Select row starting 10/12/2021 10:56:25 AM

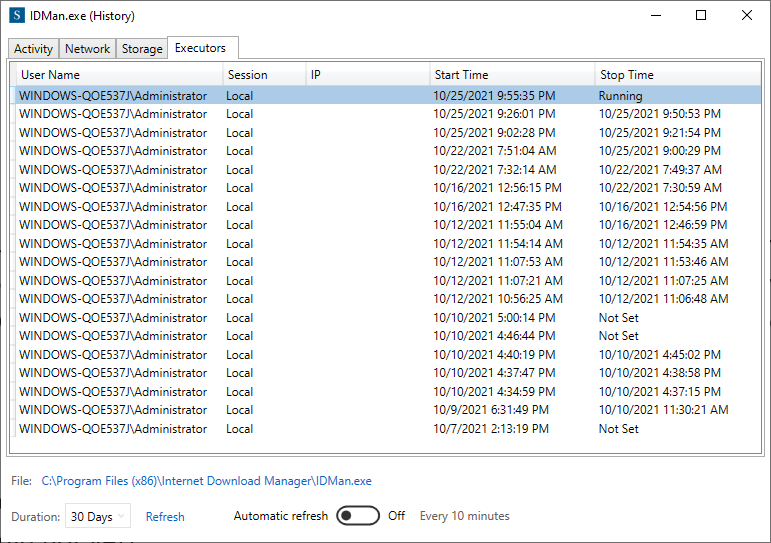point(387,299)
